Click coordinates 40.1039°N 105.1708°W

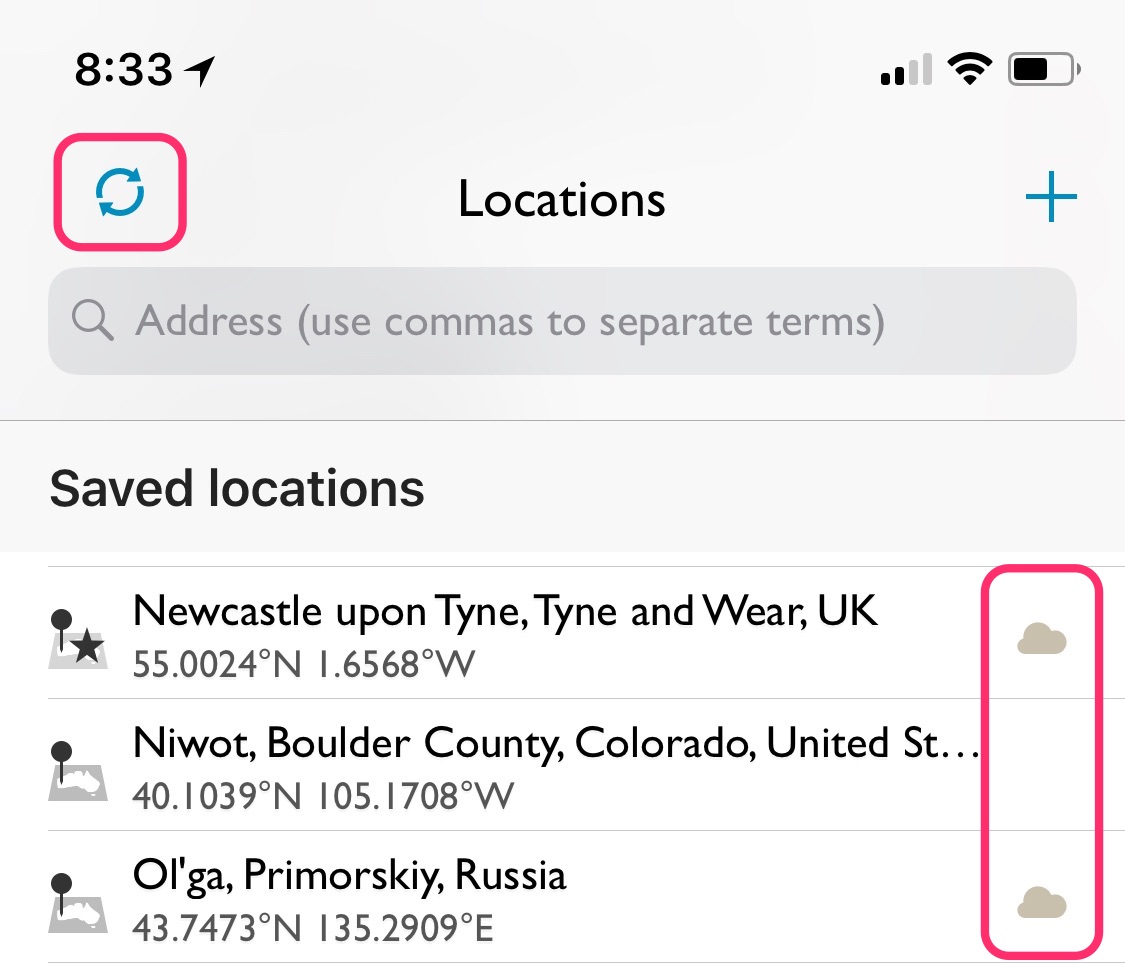click(324, 796)
